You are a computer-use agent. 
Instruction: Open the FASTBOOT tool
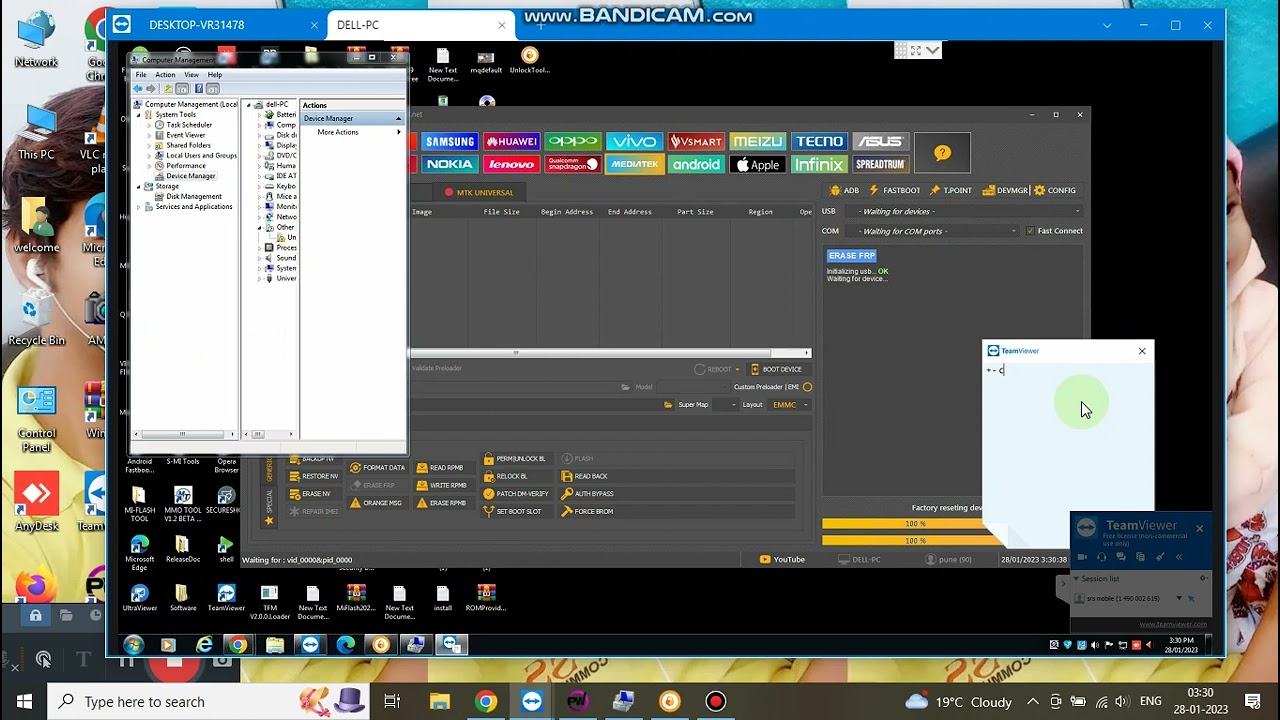pos(895,190)
